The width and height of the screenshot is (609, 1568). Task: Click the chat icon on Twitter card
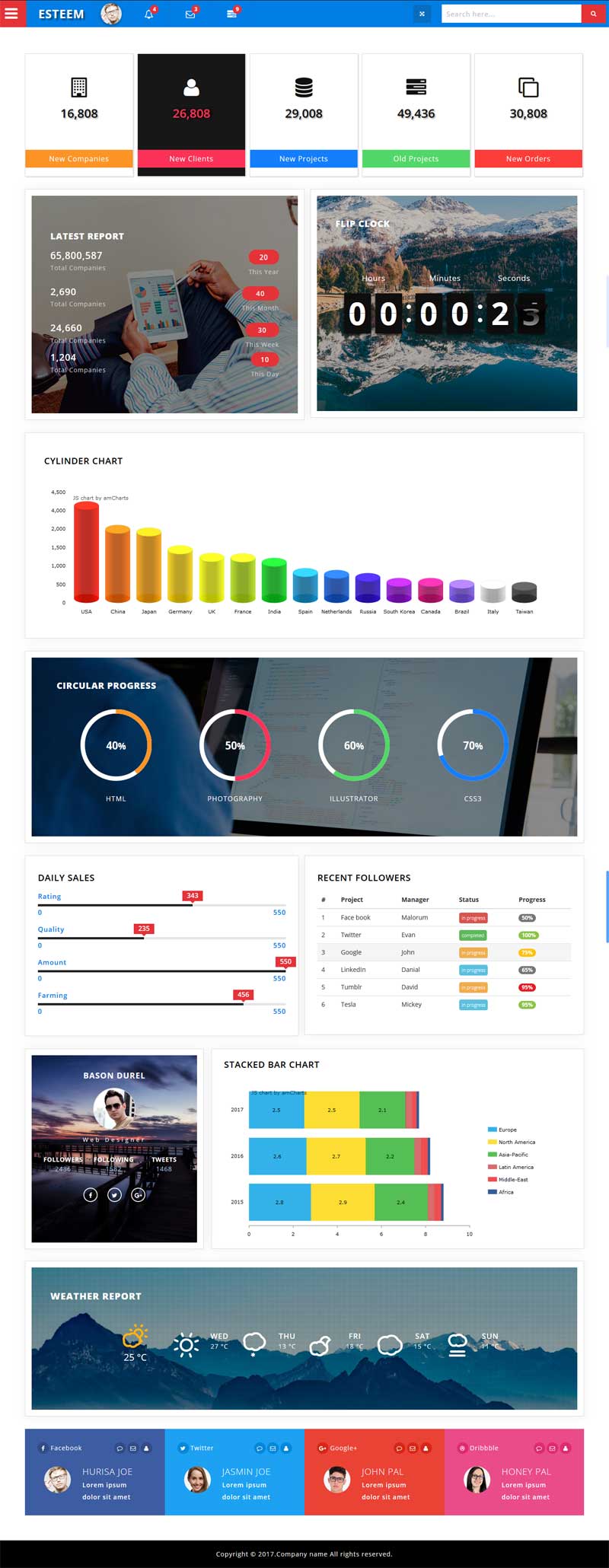coord(260,1448)
